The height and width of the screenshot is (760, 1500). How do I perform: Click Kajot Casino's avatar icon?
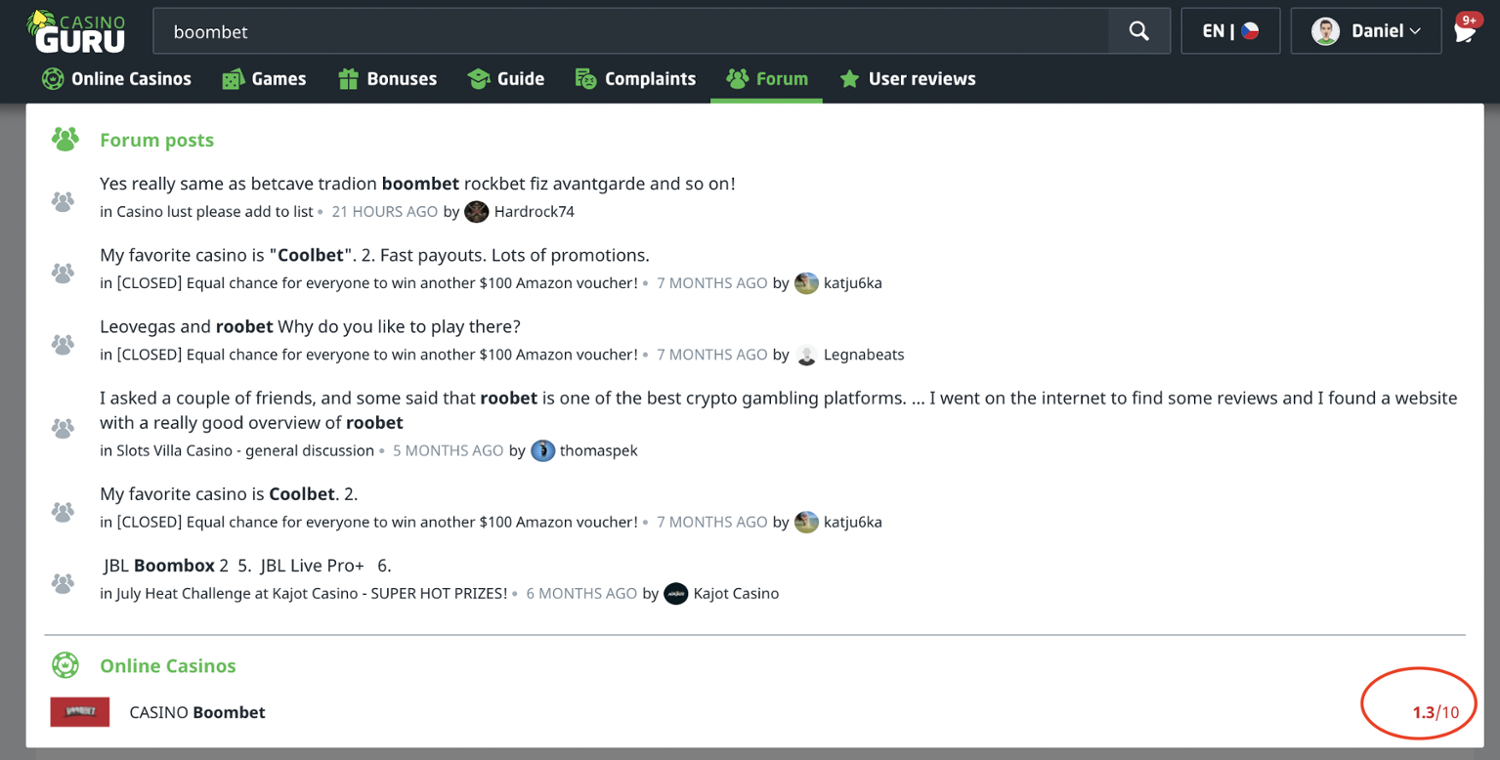click(676, 594)
